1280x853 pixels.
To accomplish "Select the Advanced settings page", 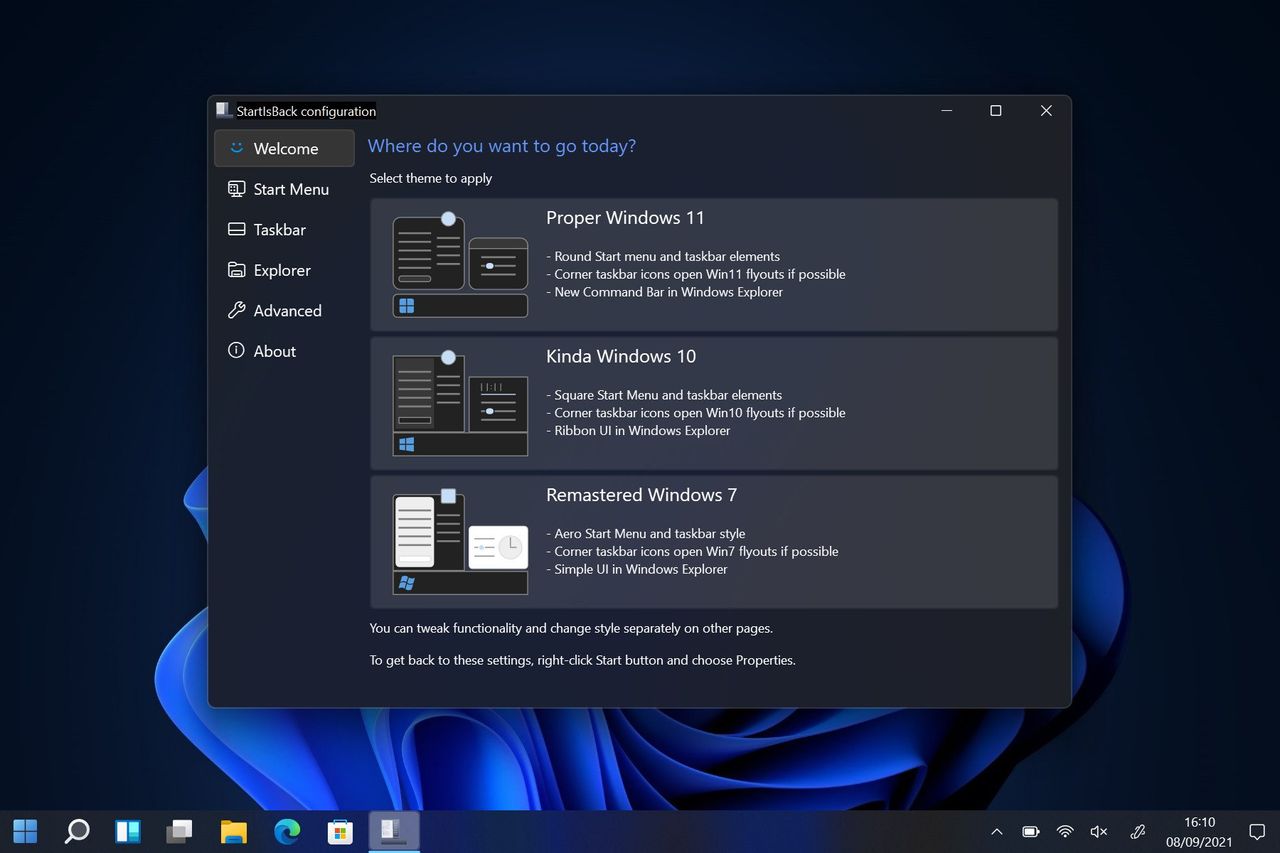I will tap(284, 310).
